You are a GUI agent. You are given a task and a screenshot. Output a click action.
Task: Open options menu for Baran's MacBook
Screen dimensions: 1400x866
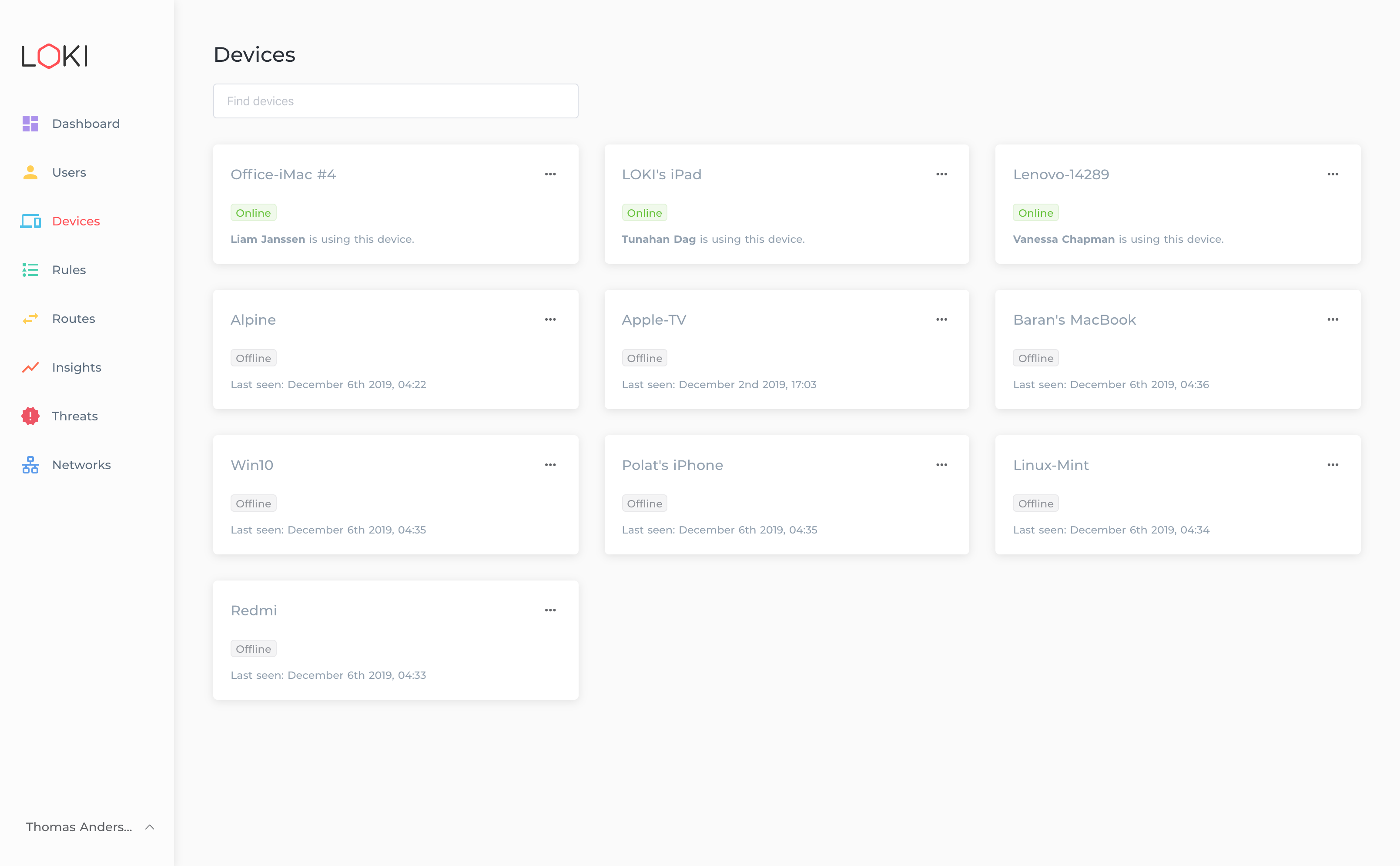[1333, 319]
